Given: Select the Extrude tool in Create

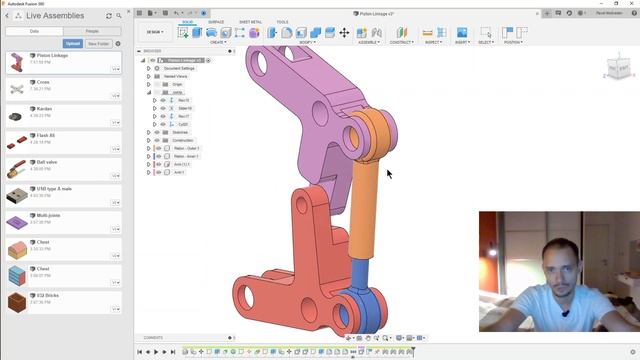Looking at the screenshot, I should coord(197,33).
